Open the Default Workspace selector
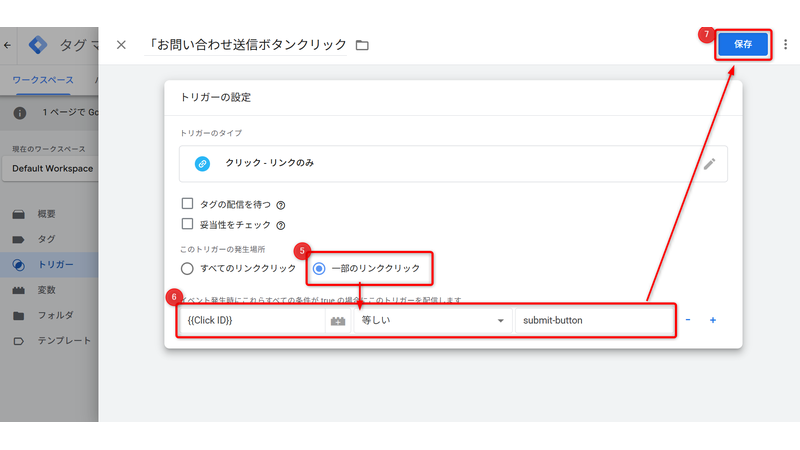 tap(51, 169)
